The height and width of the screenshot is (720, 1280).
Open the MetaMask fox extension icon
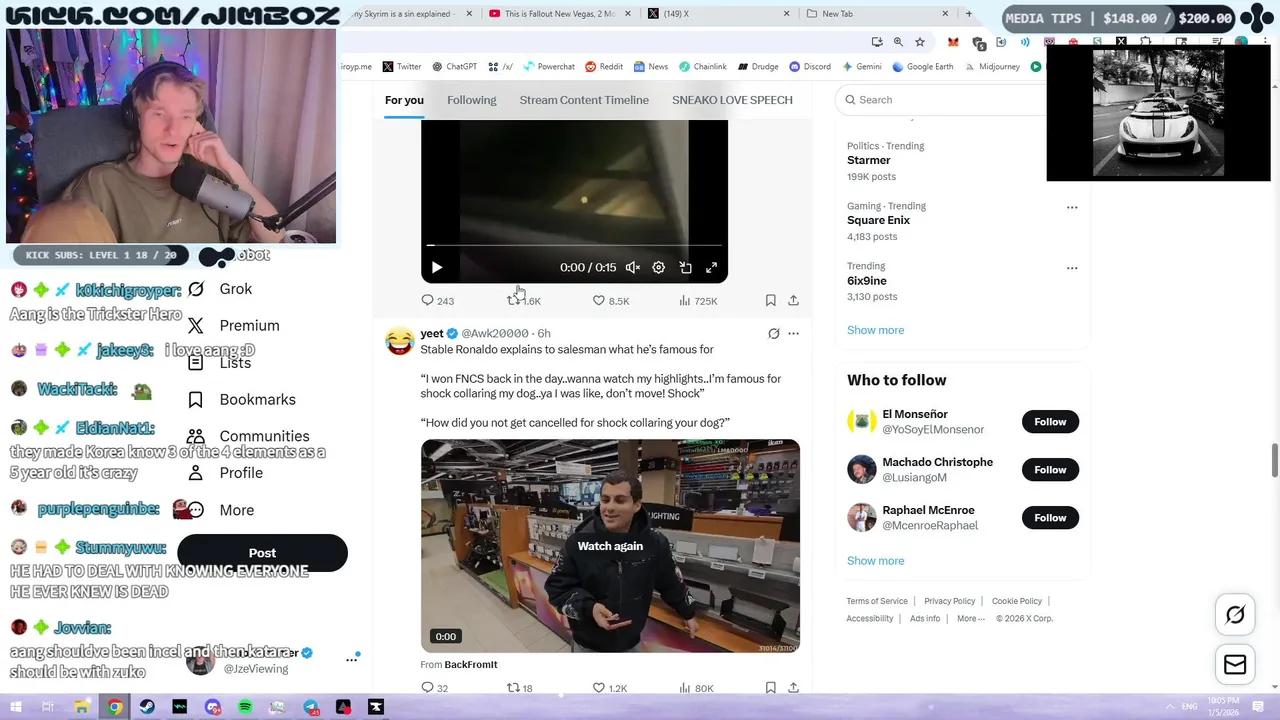click(x=953, y=42)
